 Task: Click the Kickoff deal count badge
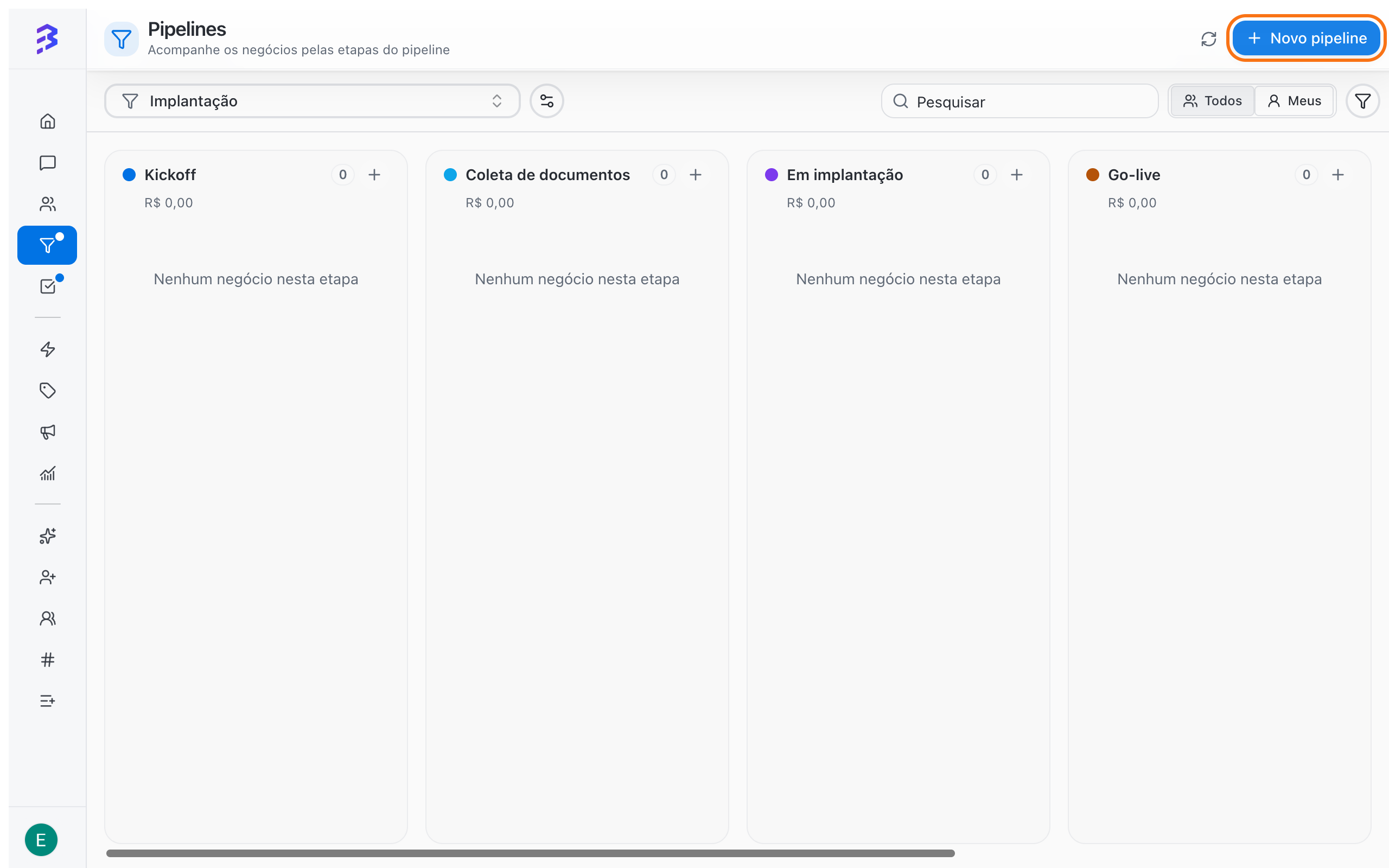coord(343,175)
